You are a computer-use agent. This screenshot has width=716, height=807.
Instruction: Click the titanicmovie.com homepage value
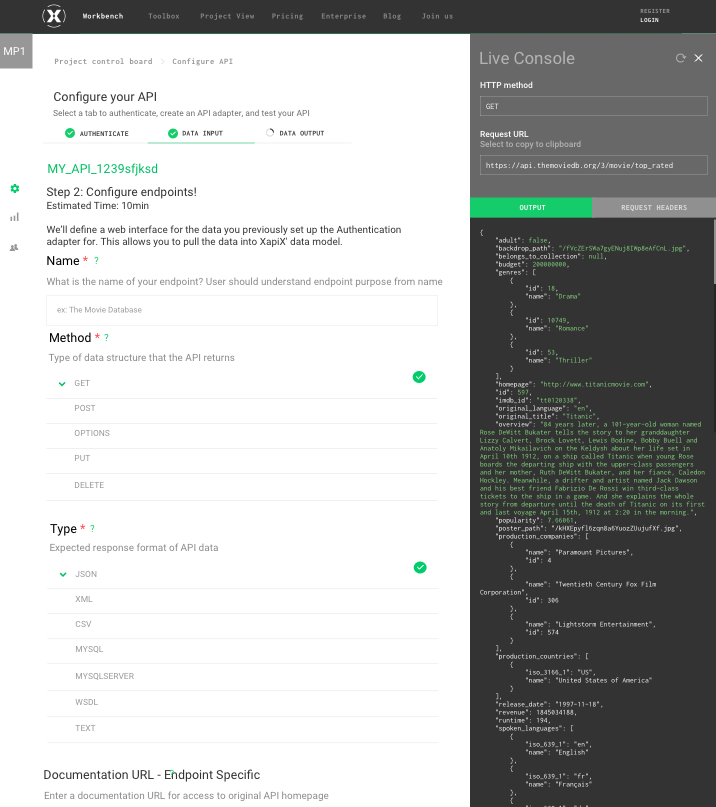(x=596, y=384)
